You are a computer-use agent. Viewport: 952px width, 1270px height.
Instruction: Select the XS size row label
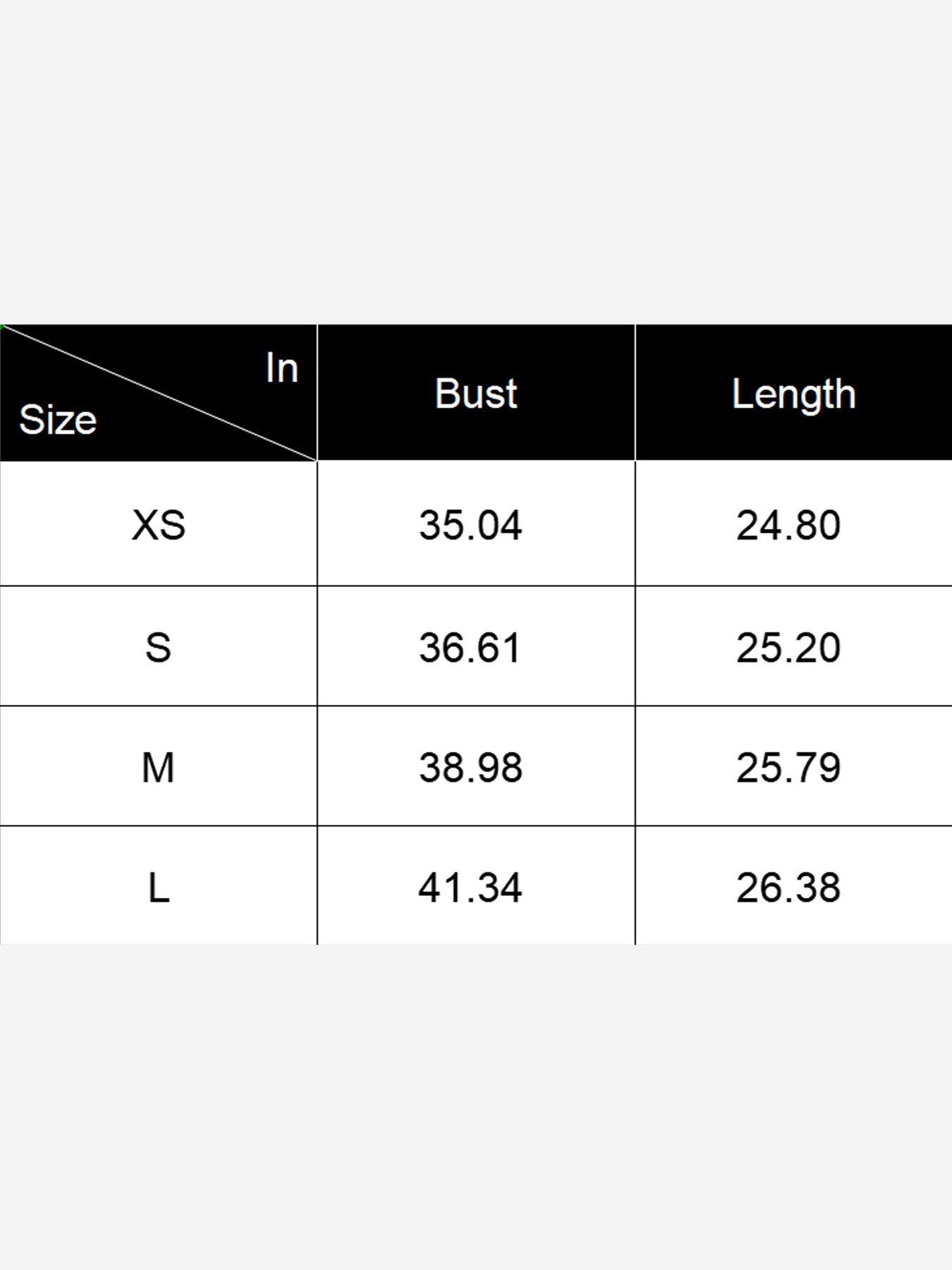click(159, 525)
